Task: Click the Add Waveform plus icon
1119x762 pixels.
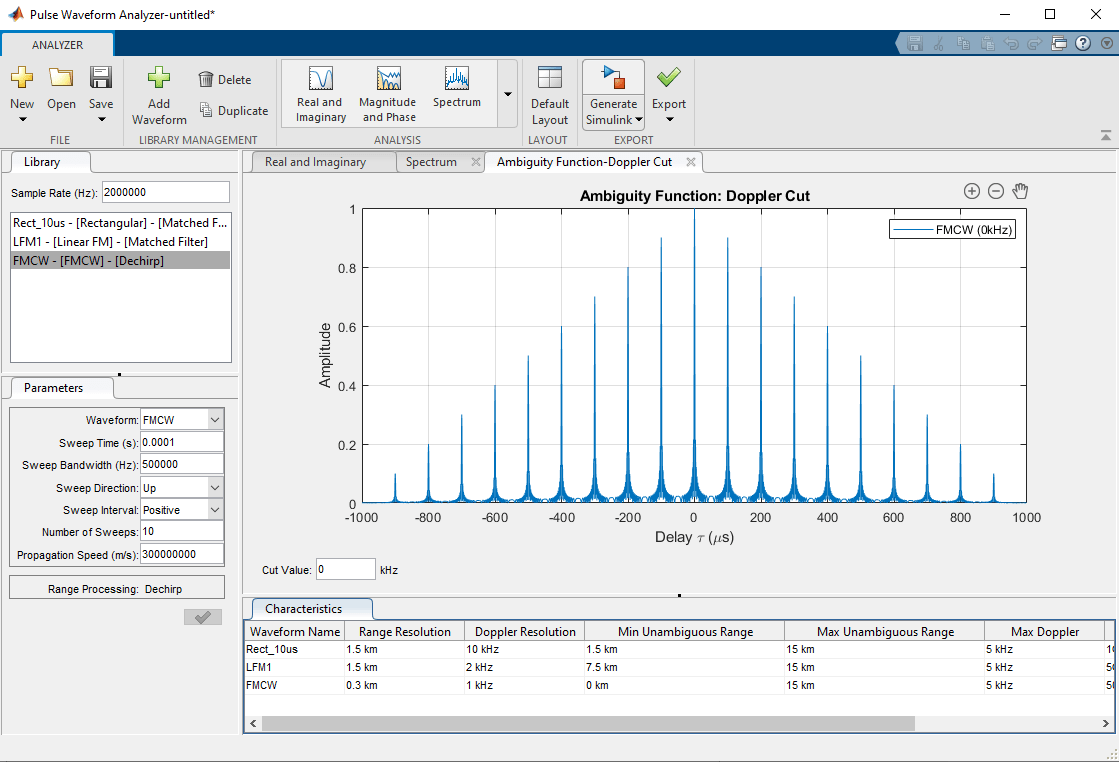Action: 158,79
